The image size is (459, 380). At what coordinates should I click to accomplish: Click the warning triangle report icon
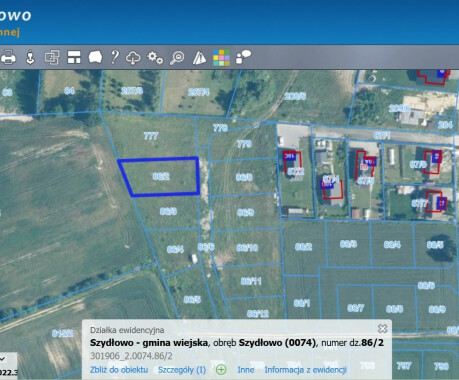[199, 58]
